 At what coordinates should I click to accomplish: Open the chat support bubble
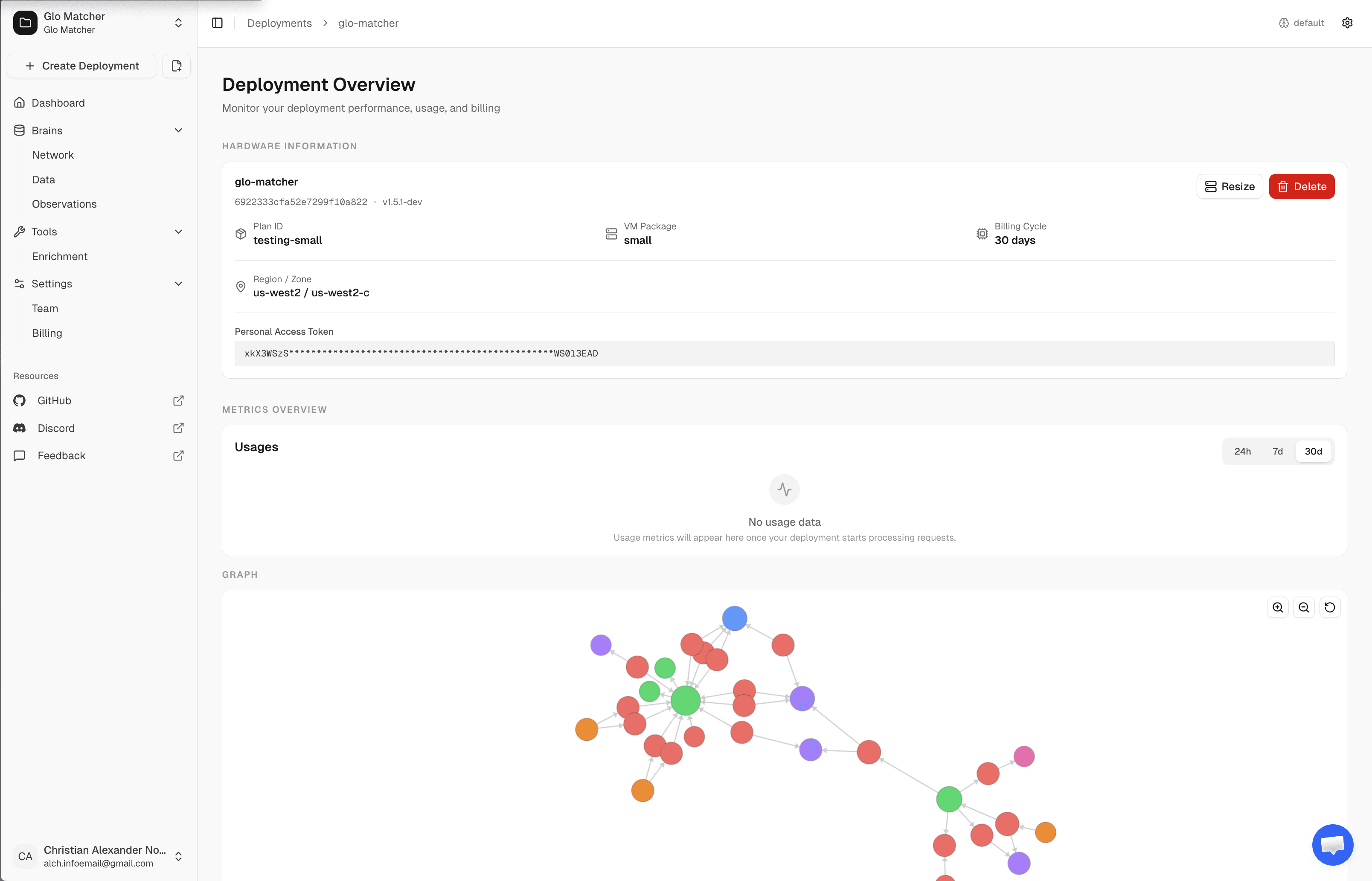coord(1332,844)
